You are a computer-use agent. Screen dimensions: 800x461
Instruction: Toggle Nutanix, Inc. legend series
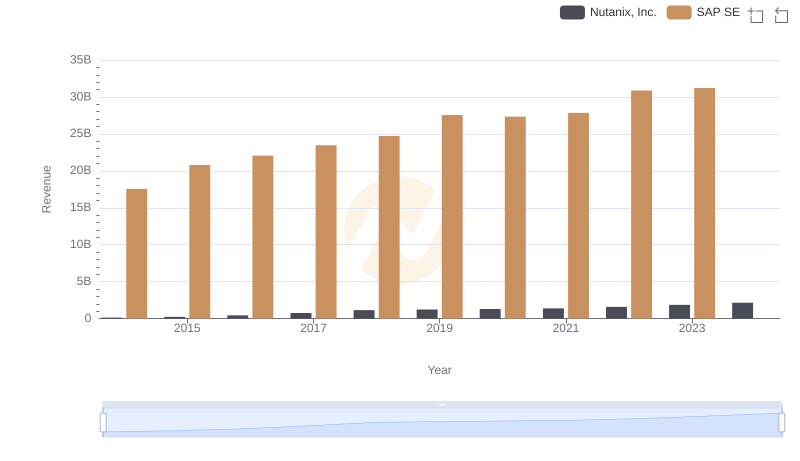(x=608, y=12)
